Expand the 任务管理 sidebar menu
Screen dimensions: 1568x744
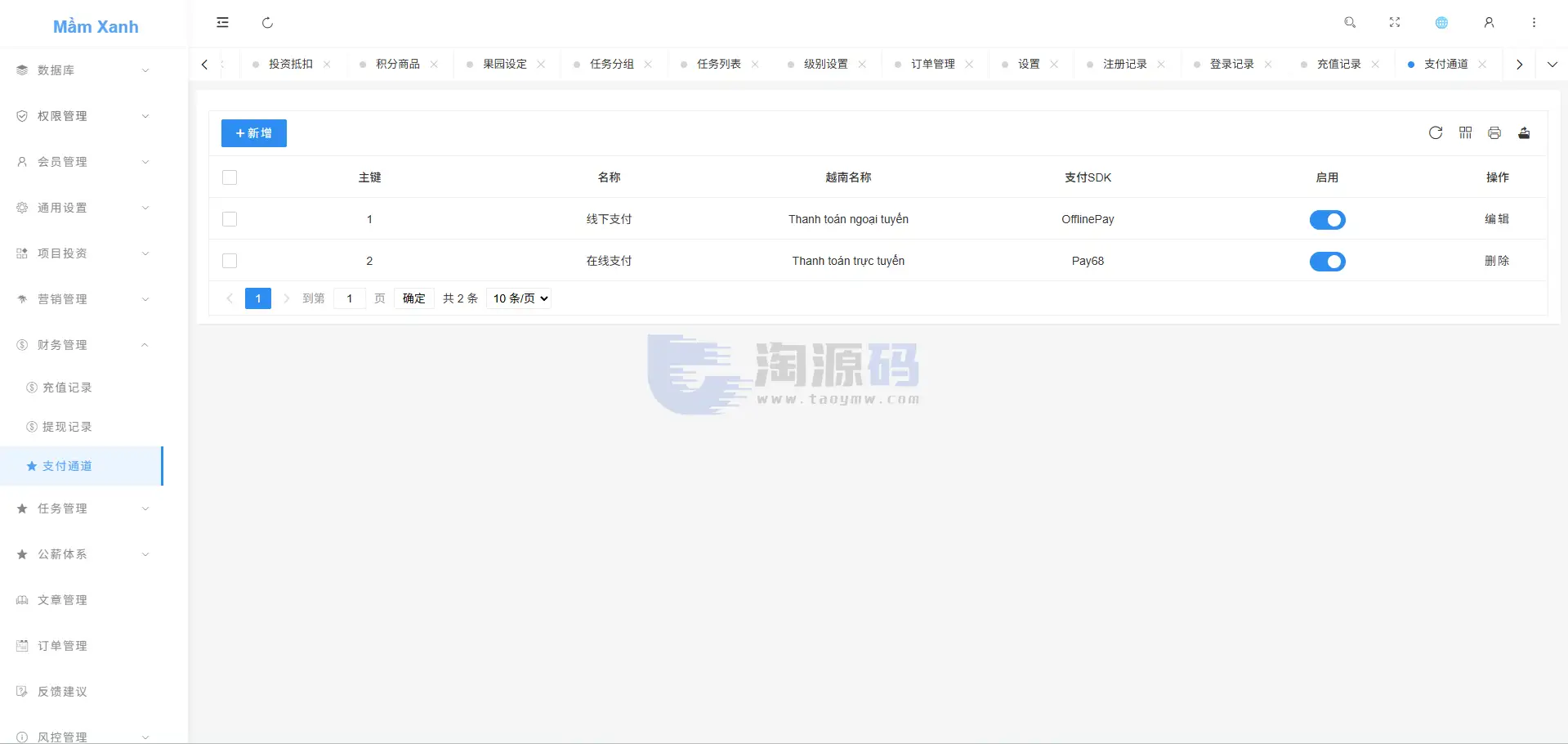tap(82, 509)
